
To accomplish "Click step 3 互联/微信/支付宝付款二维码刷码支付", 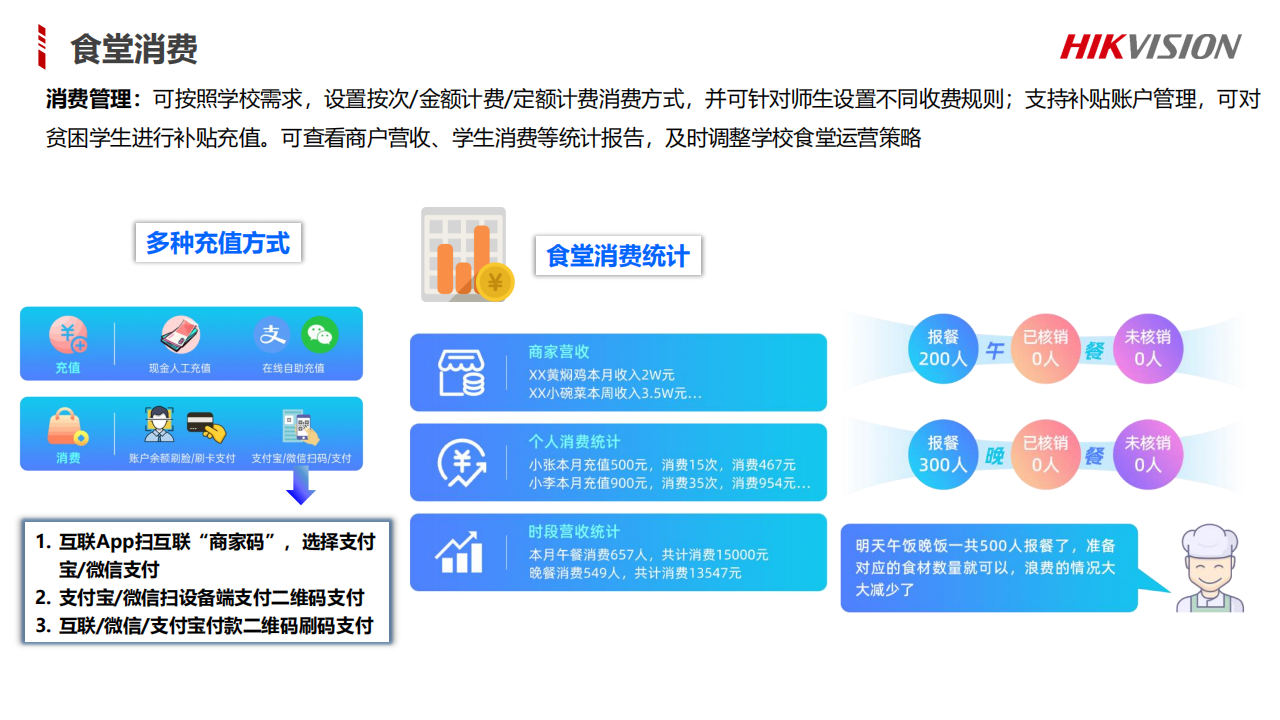I will [204, 626].
